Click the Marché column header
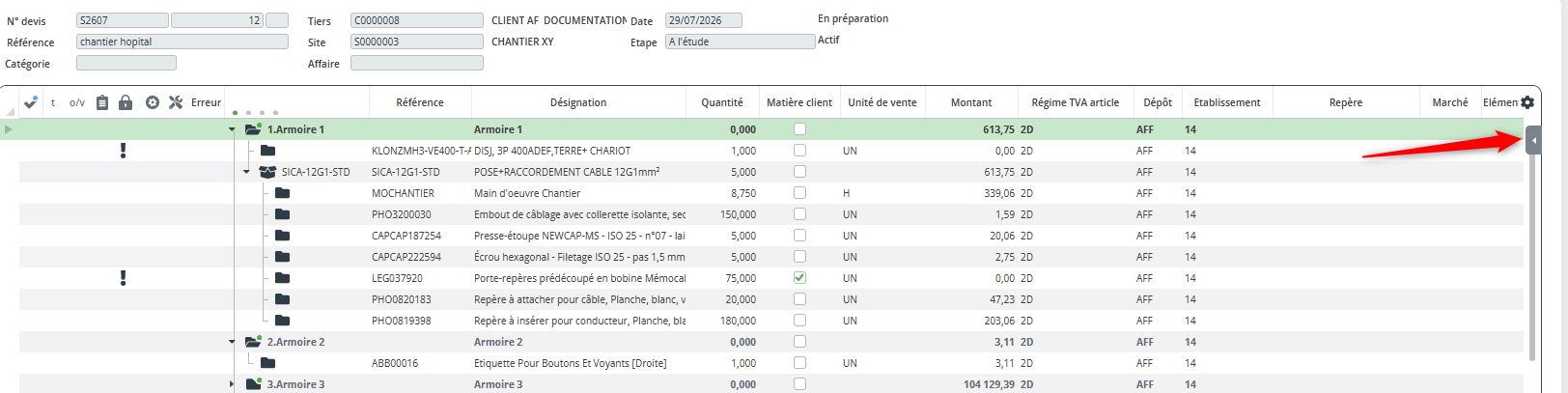The width and height of the screenshot is (1568, 393). pos(1450,102)
